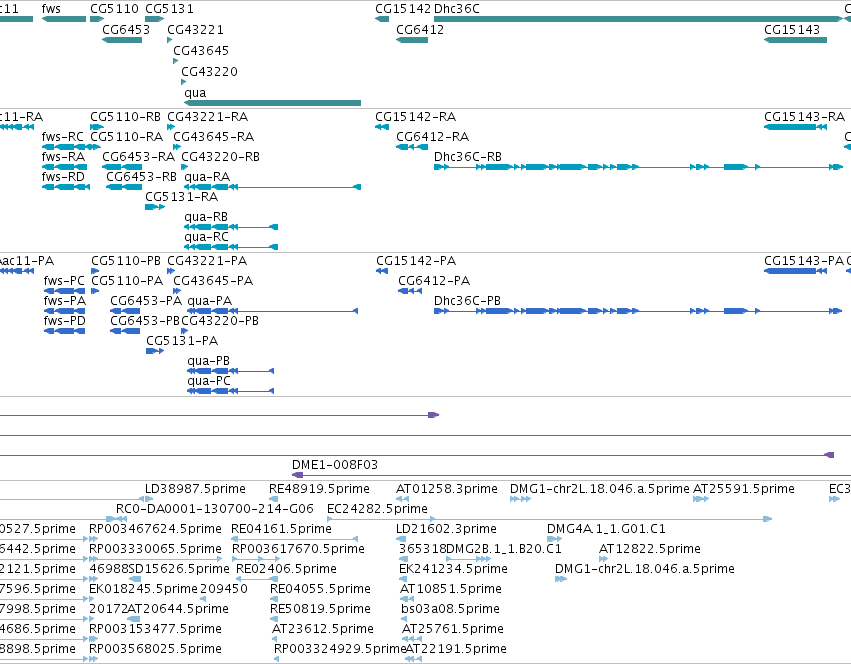This screenshot has height=664, width=851.
Task: Select EST RE48919.5prime
Action: (x=274, y=499)
